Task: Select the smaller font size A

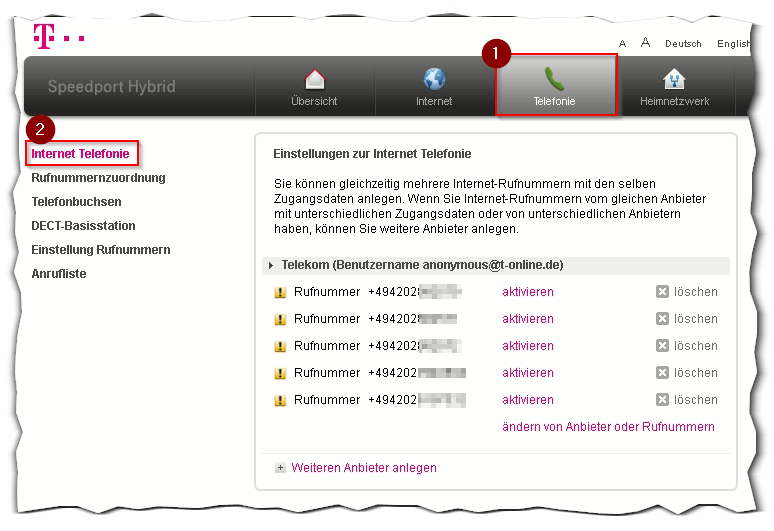Action: pyautogui.click(x=623, y=44)
